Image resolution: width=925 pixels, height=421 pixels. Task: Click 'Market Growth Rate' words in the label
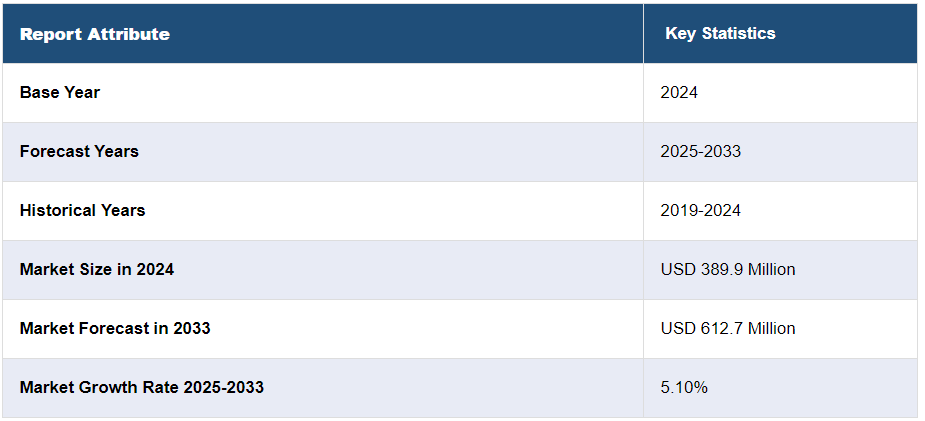tap(99, 387)
